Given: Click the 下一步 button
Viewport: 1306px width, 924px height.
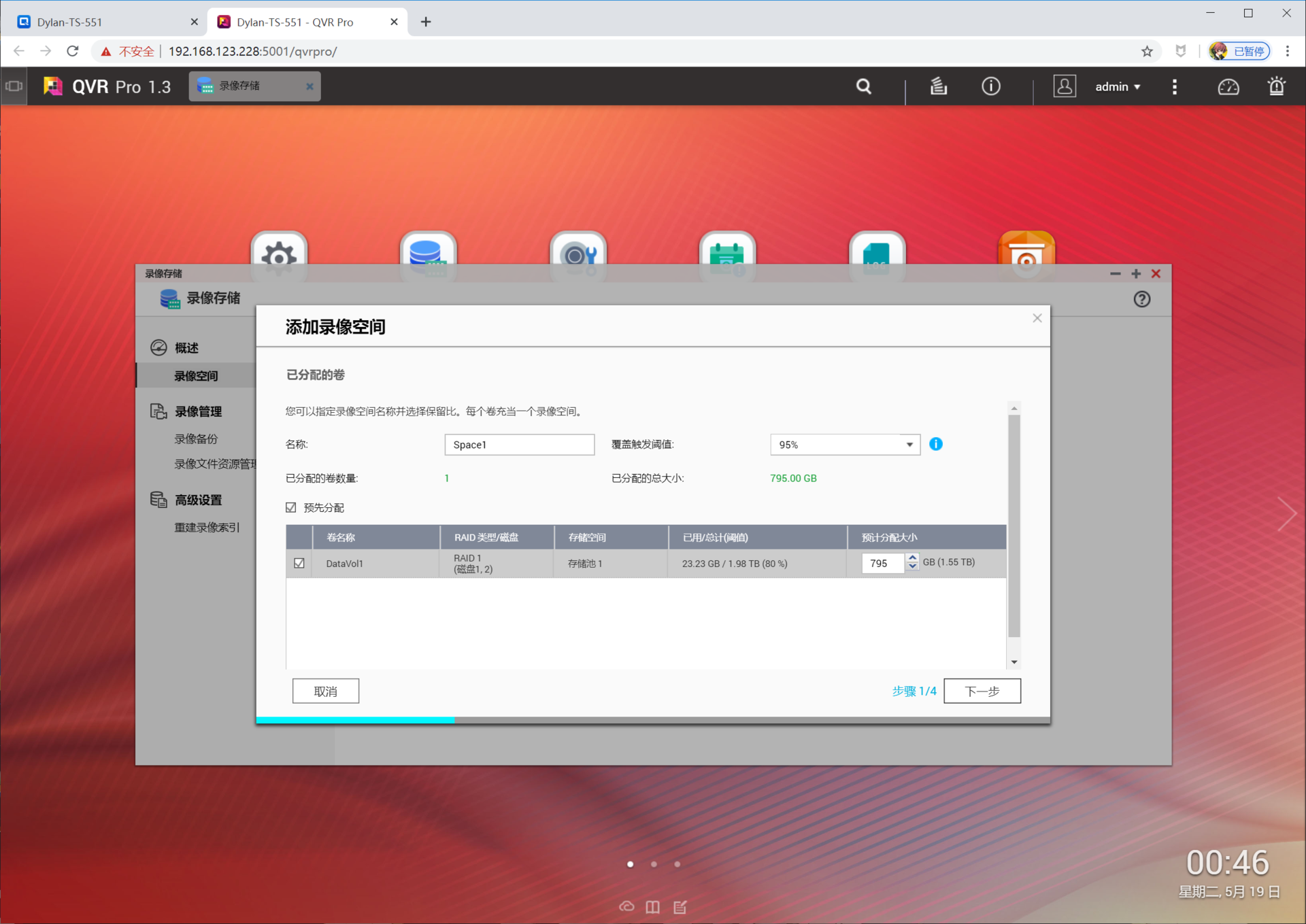Looking at the screenshot, I should pos(982,691).
